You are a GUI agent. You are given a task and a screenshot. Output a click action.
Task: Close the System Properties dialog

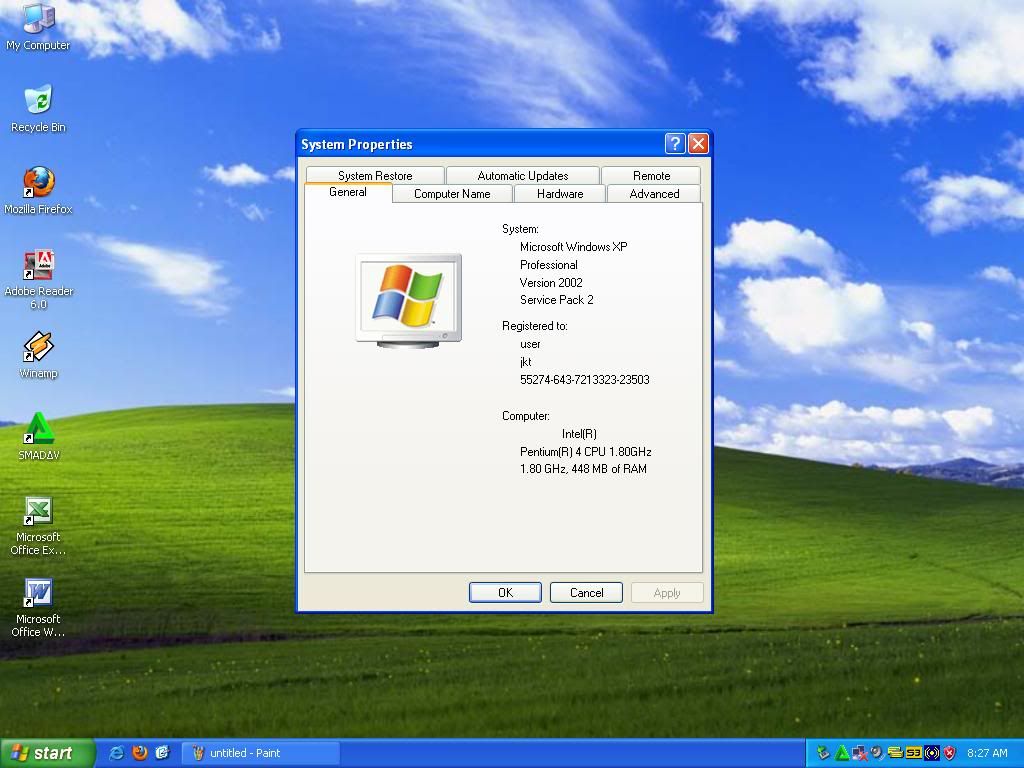(x=698, y=144)
